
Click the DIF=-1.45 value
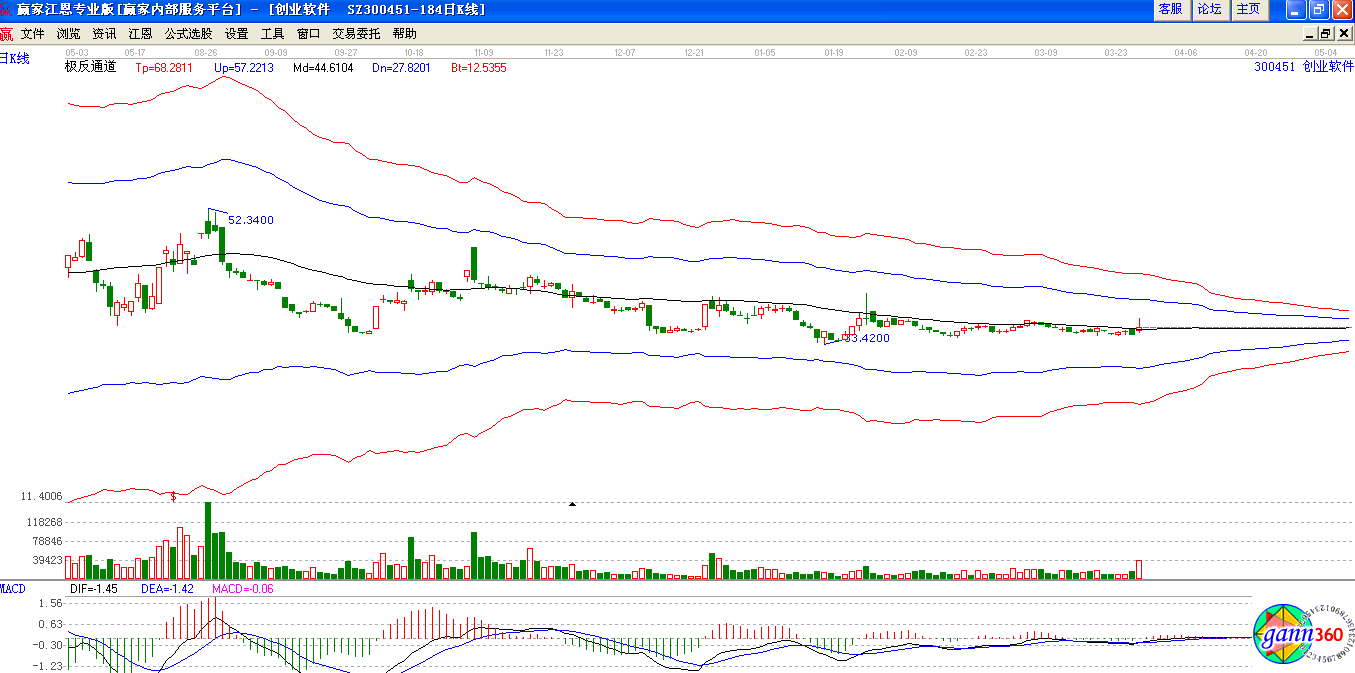[94, 589]
